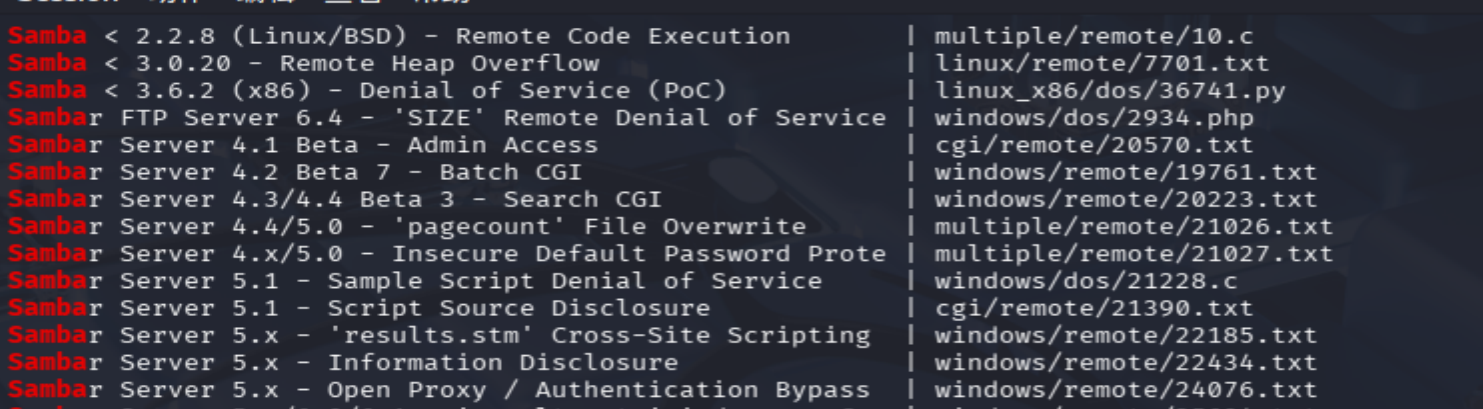Click the Samba < 3.6.2 Denial of Service entry
This screenshot has height=409, width=1483.
point(367,90)
